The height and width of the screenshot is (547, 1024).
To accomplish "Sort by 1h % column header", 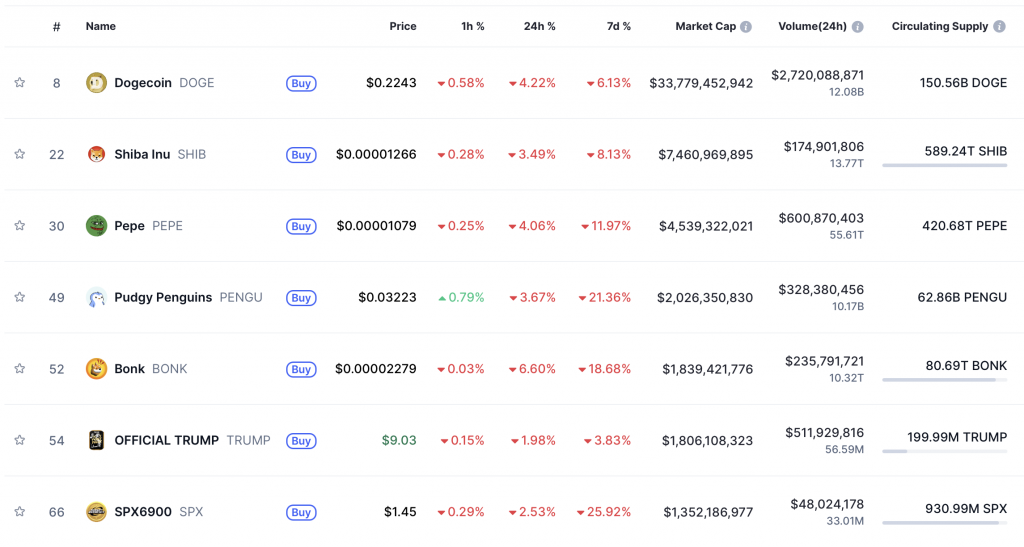I will point(473,27).
